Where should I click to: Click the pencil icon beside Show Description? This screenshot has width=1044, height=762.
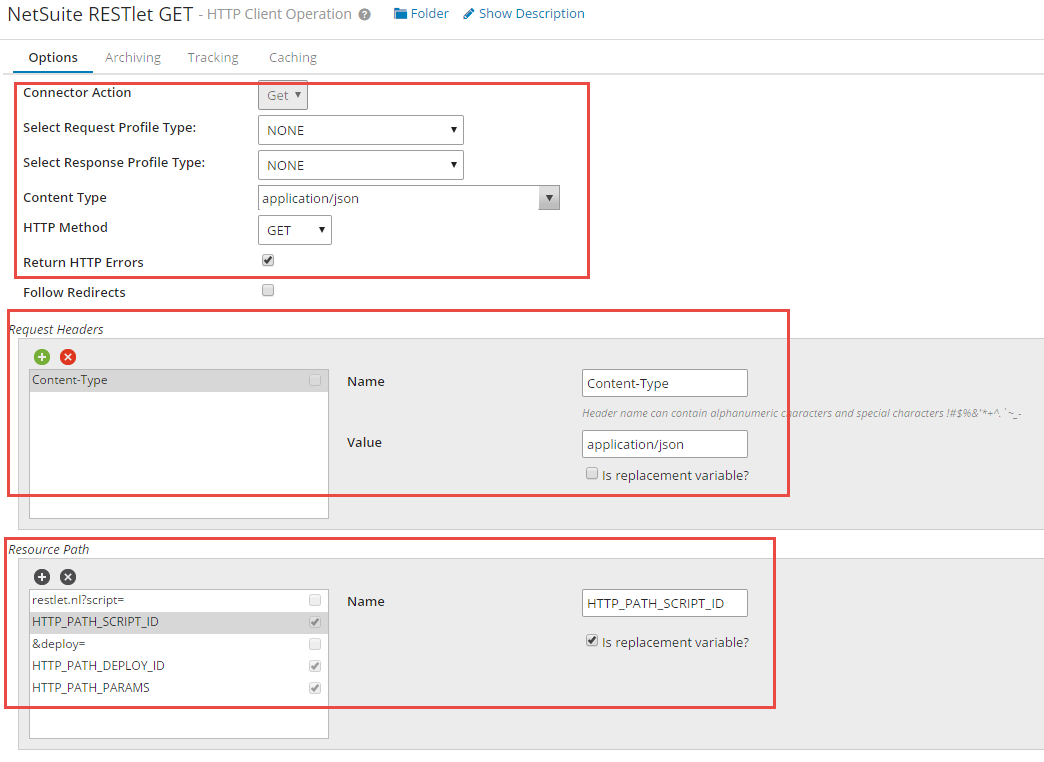466,13
